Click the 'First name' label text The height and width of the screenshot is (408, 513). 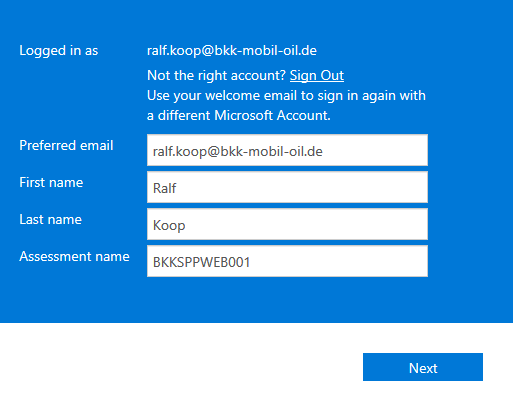[x=51, y=182]
